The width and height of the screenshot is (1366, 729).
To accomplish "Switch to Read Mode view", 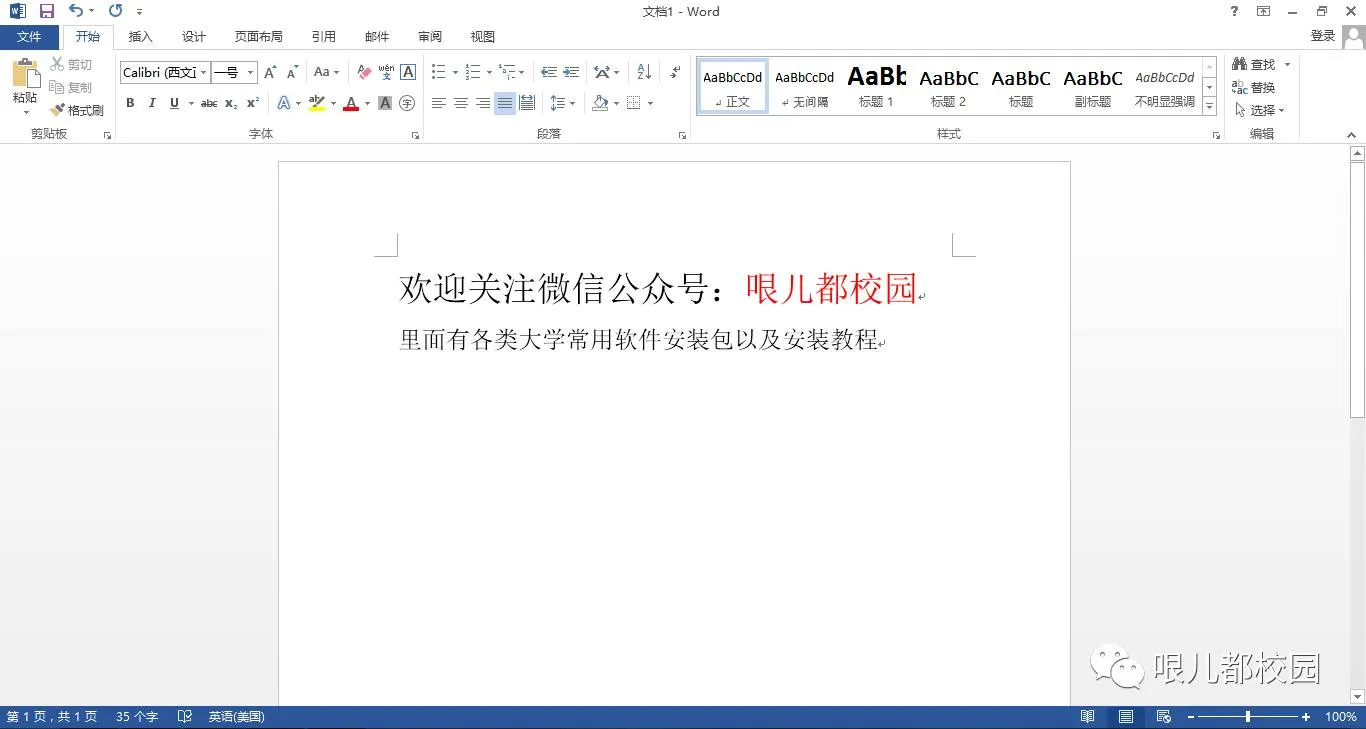I will click(x=1088, y=717).
